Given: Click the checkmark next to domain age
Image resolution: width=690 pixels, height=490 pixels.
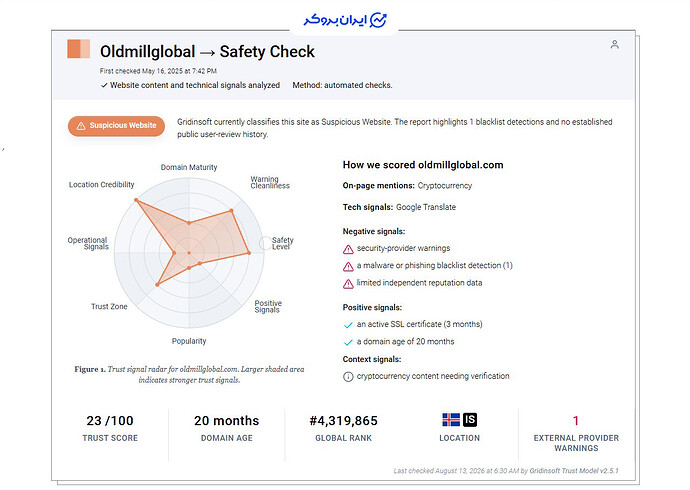Looking at the screenshot, I should (x=348, y=342).
